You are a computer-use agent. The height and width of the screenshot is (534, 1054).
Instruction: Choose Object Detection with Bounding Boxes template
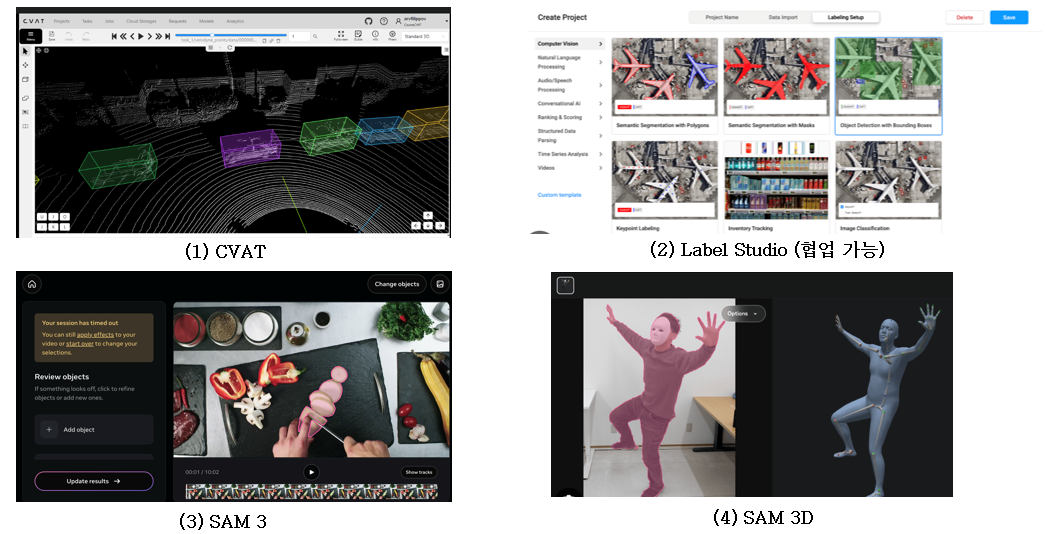coord(888,86)
